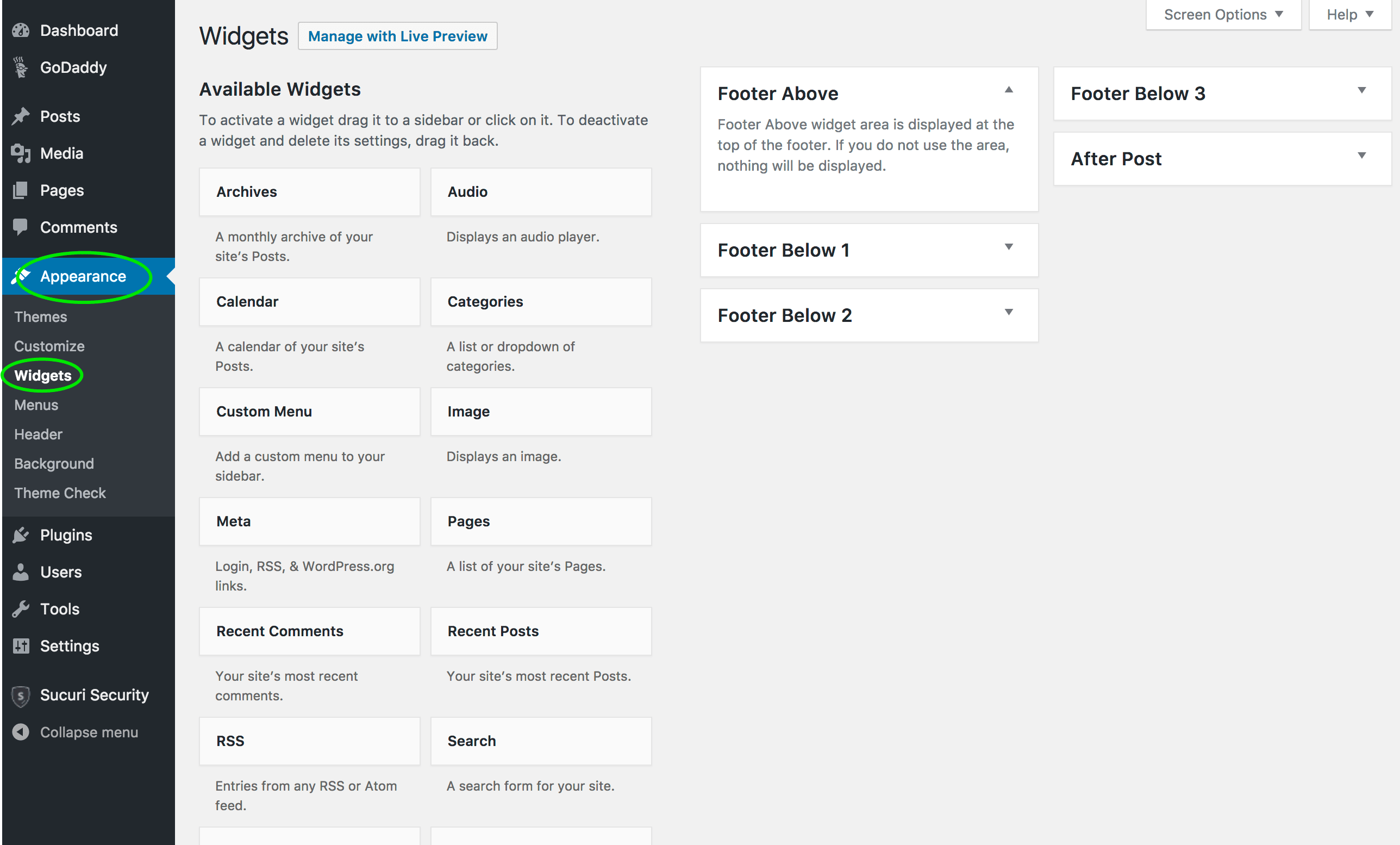Screen dimensions: 1400x845
Task: Collapse the Footer Above widget area
Action: coord(1009,90)
